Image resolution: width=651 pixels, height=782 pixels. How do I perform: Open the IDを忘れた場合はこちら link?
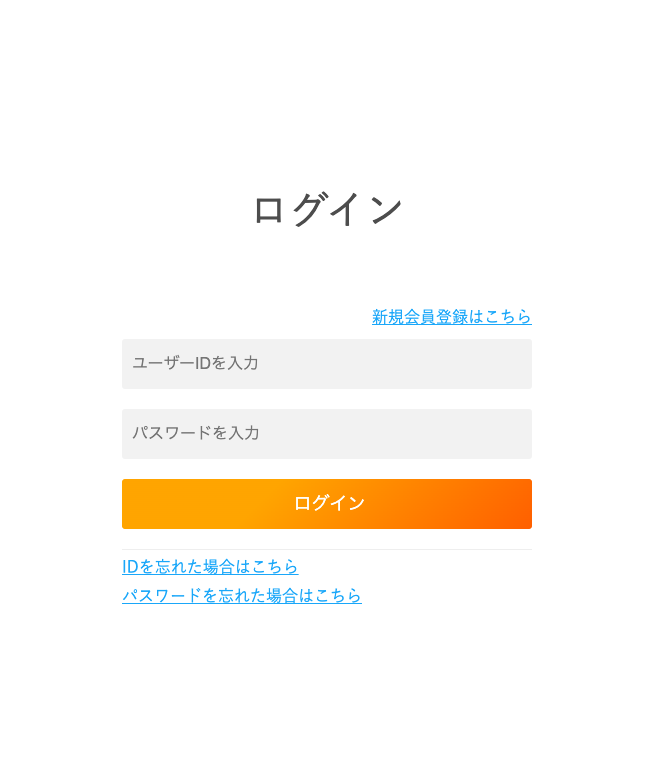[x=210, y=567]
